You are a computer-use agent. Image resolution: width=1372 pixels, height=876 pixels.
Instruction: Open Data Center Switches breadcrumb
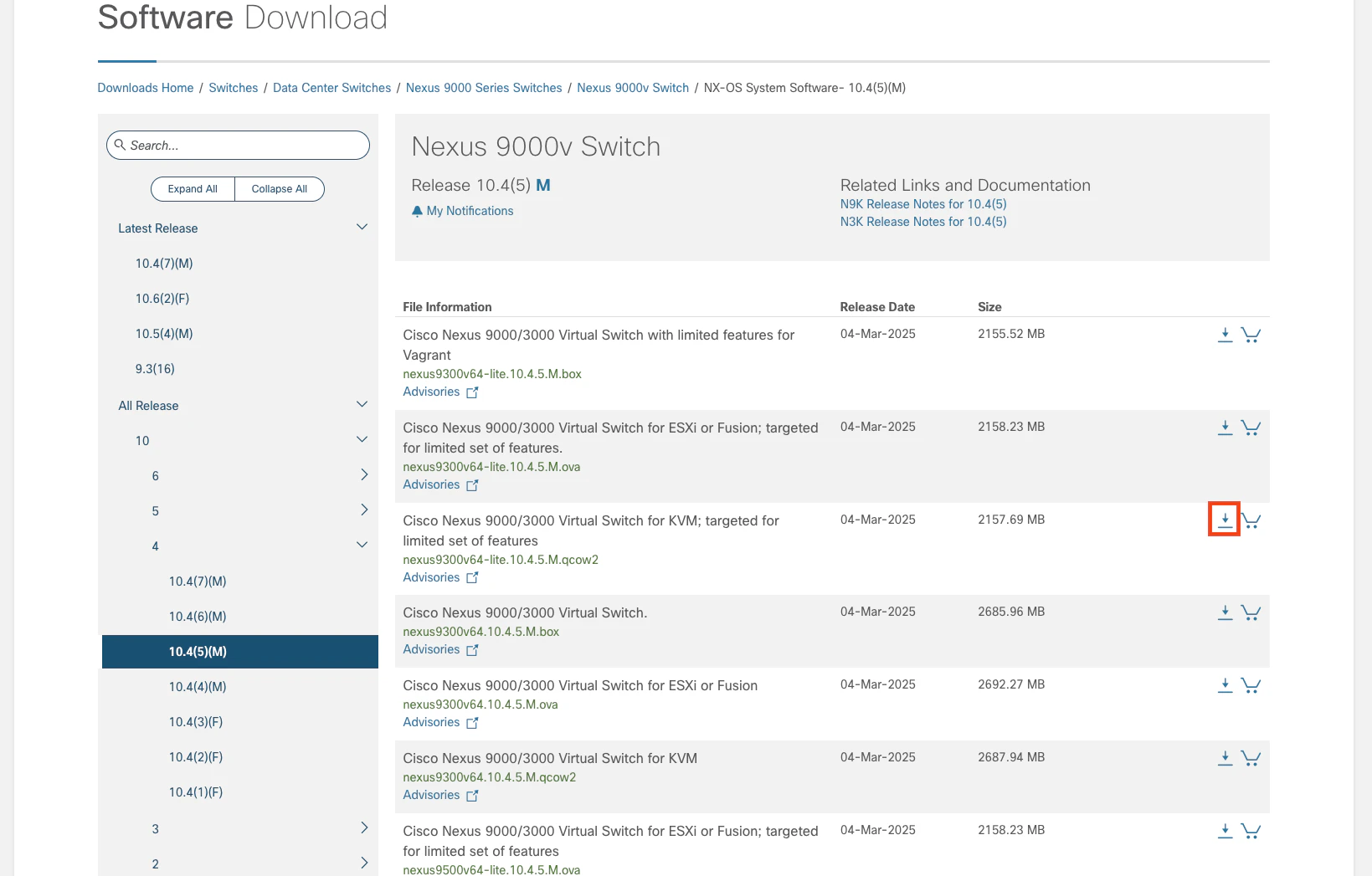pyautogui.click(x=331, y=88)
